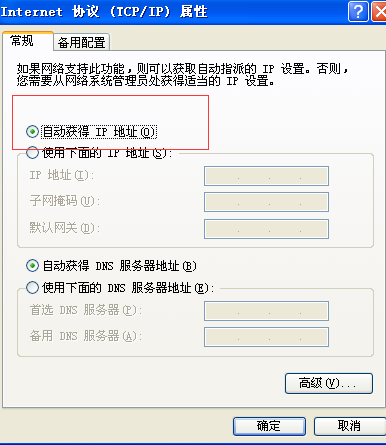
Task: Select 自动获得 IP 地址 radio button
Action: [32, 132]
